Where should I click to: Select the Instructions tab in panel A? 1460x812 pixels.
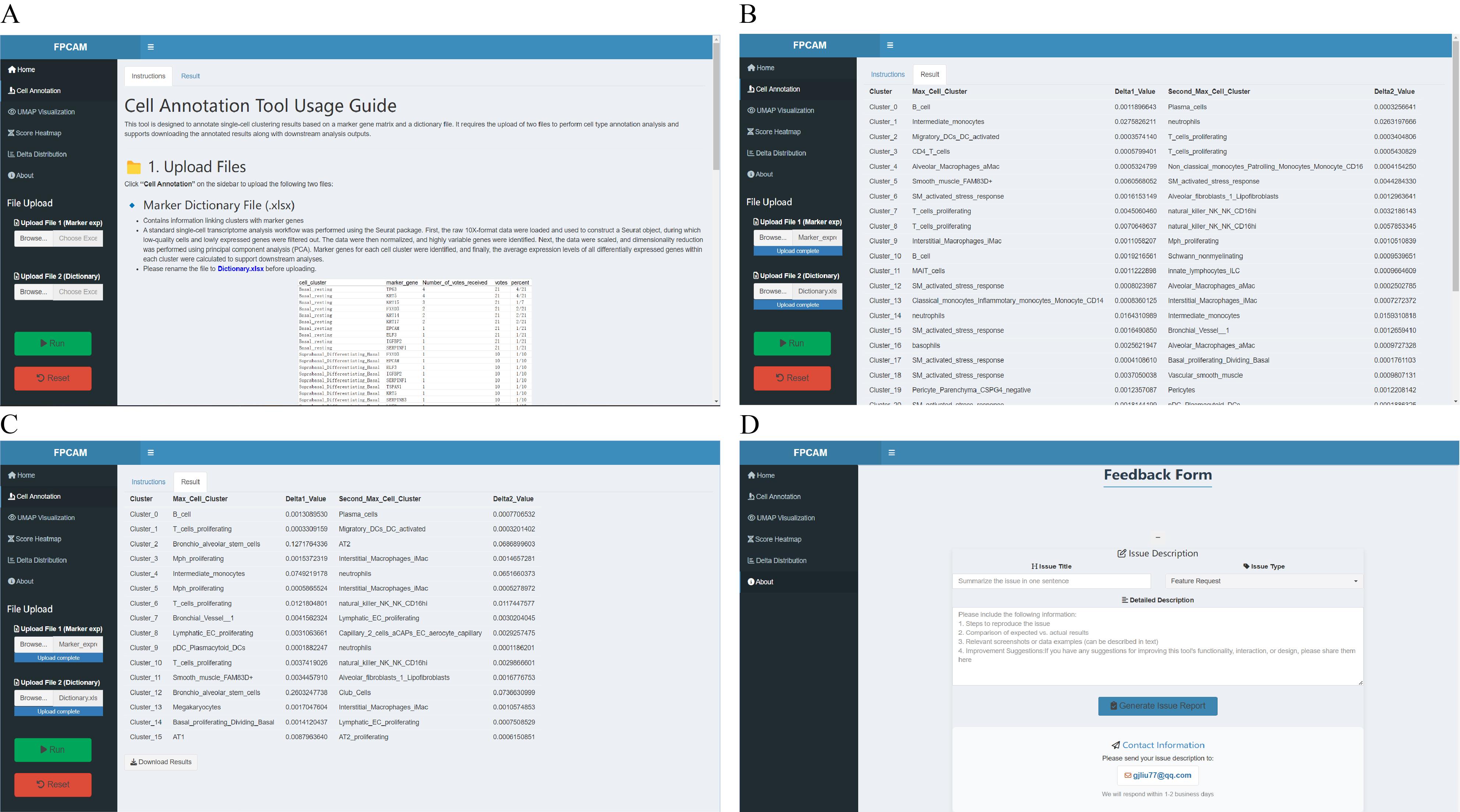point(149,76)
